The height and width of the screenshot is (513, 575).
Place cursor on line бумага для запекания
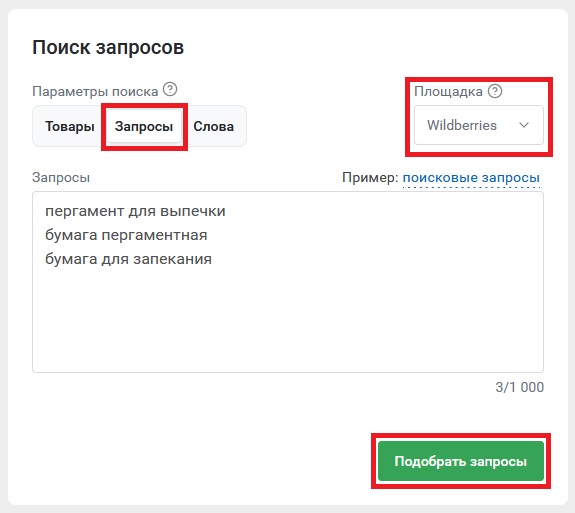(128, 259)
